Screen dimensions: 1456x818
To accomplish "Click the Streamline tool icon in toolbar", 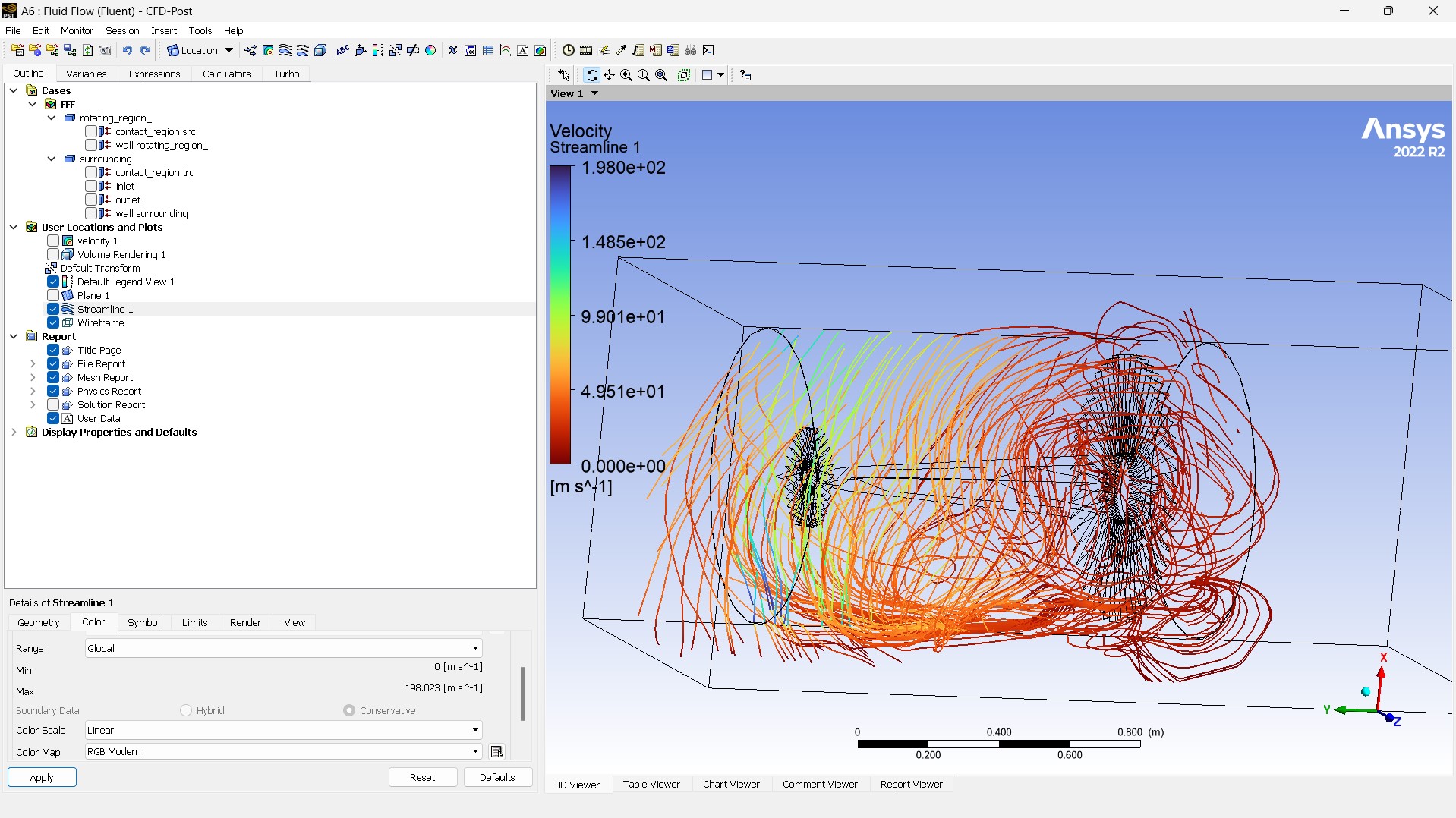I will tap(285, 50).
